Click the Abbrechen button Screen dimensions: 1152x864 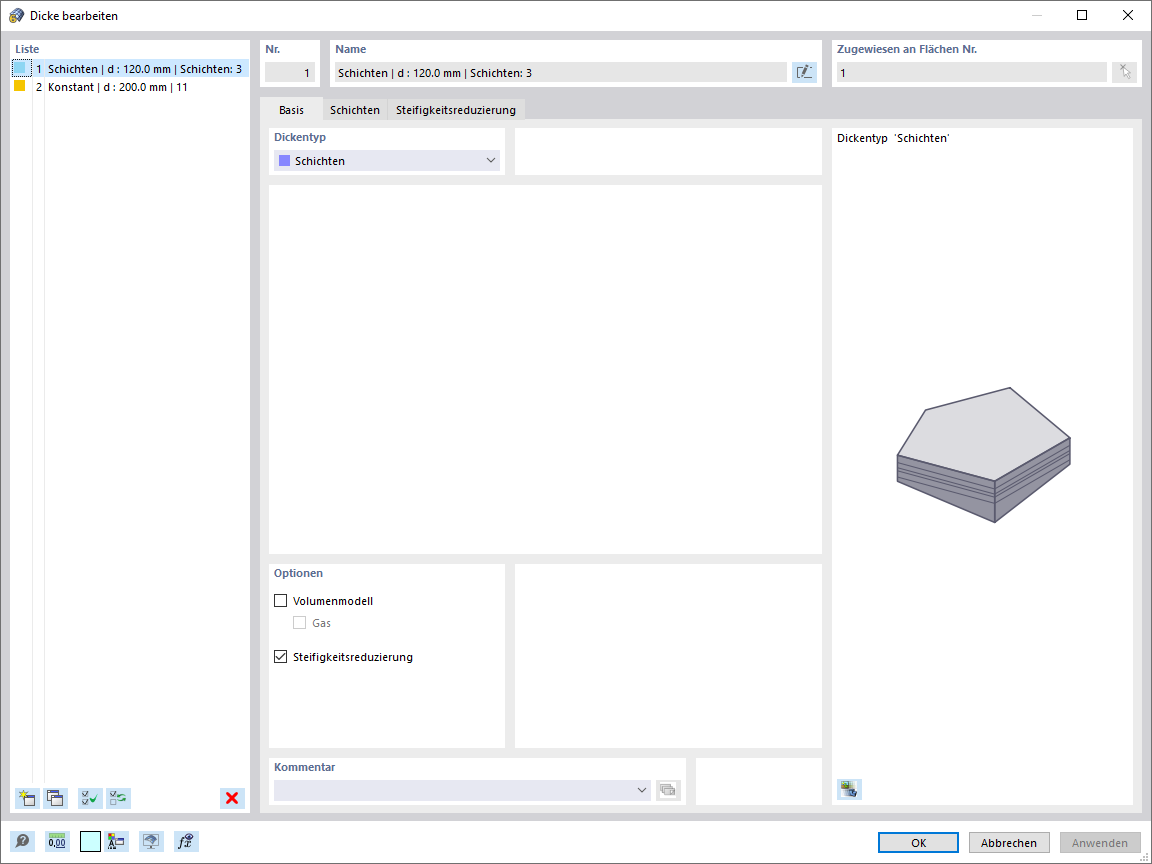[x=1009, y=843]
